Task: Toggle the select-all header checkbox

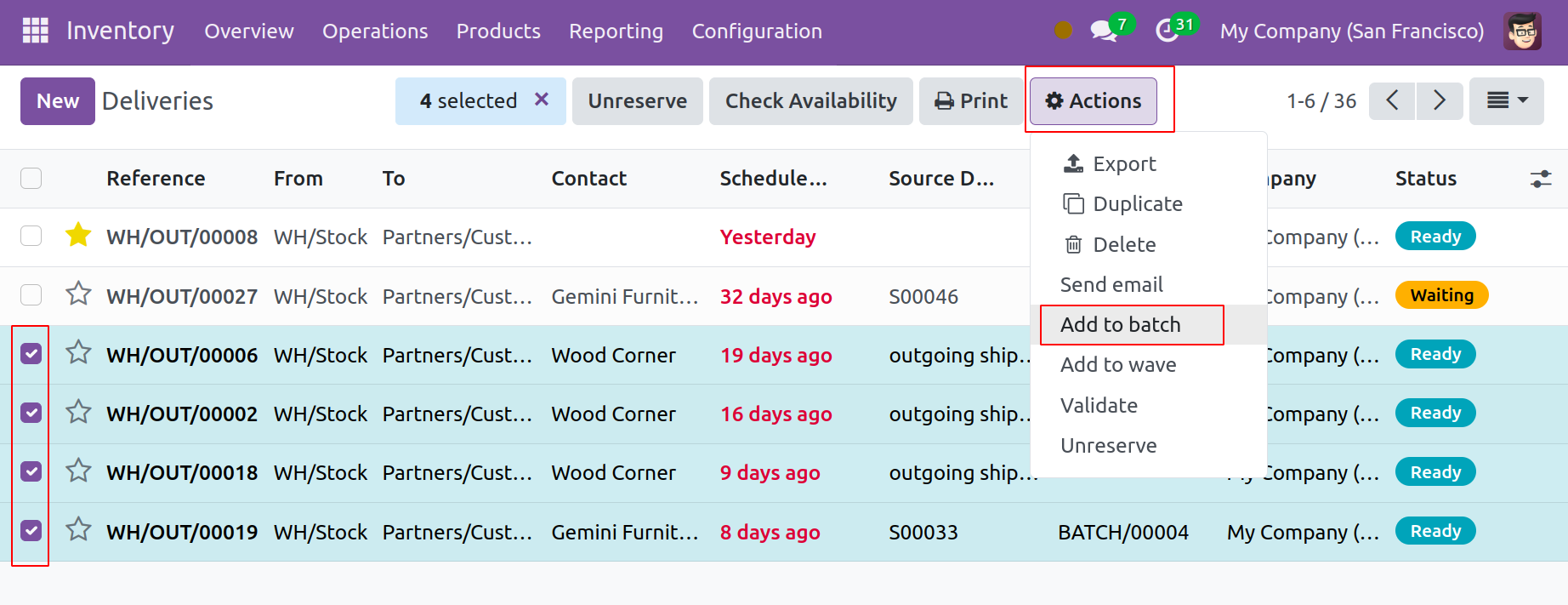Action: pos(31,179)
